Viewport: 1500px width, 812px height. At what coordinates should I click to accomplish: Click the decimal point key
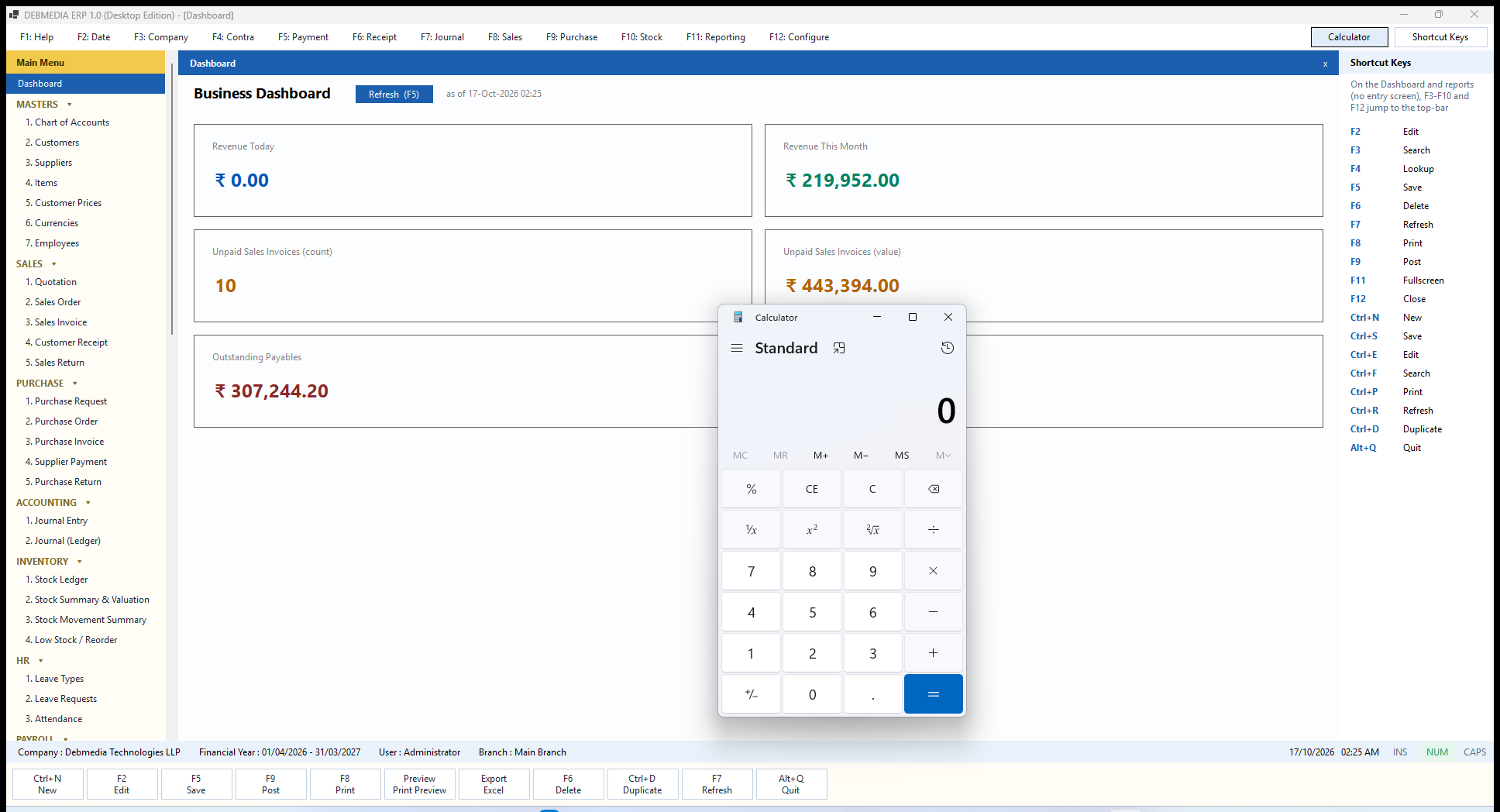tap(873, 694)
